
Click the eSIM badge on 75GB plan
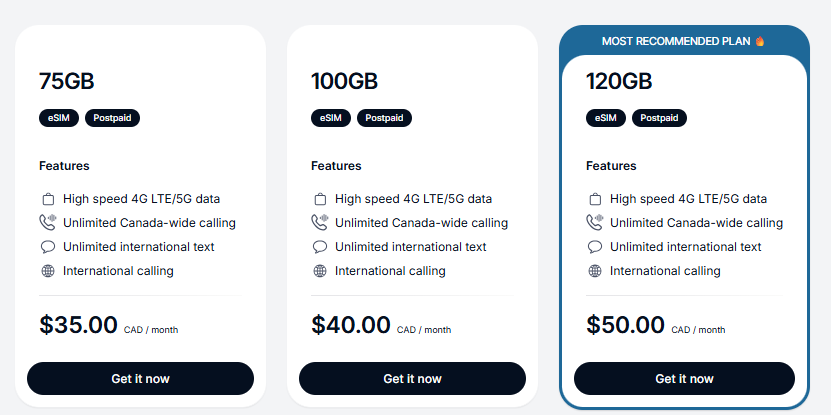[58, 118]
